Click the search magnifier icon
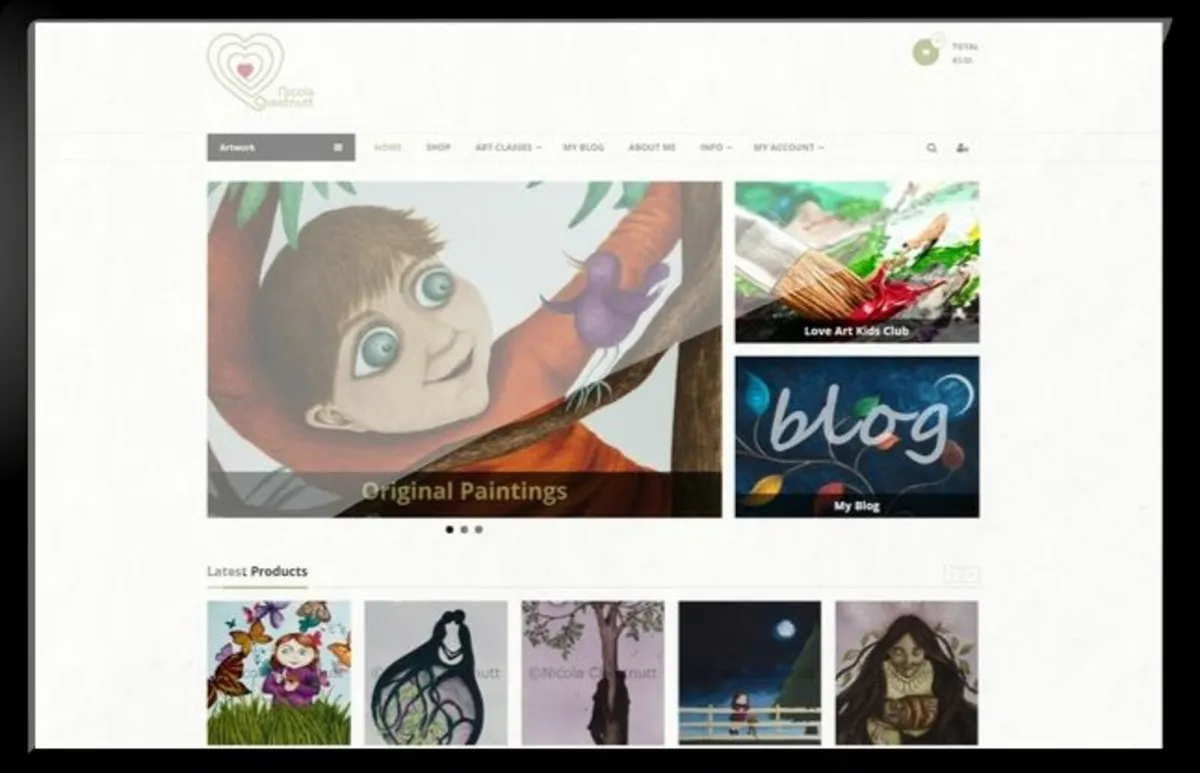 (x=931, y=148)
